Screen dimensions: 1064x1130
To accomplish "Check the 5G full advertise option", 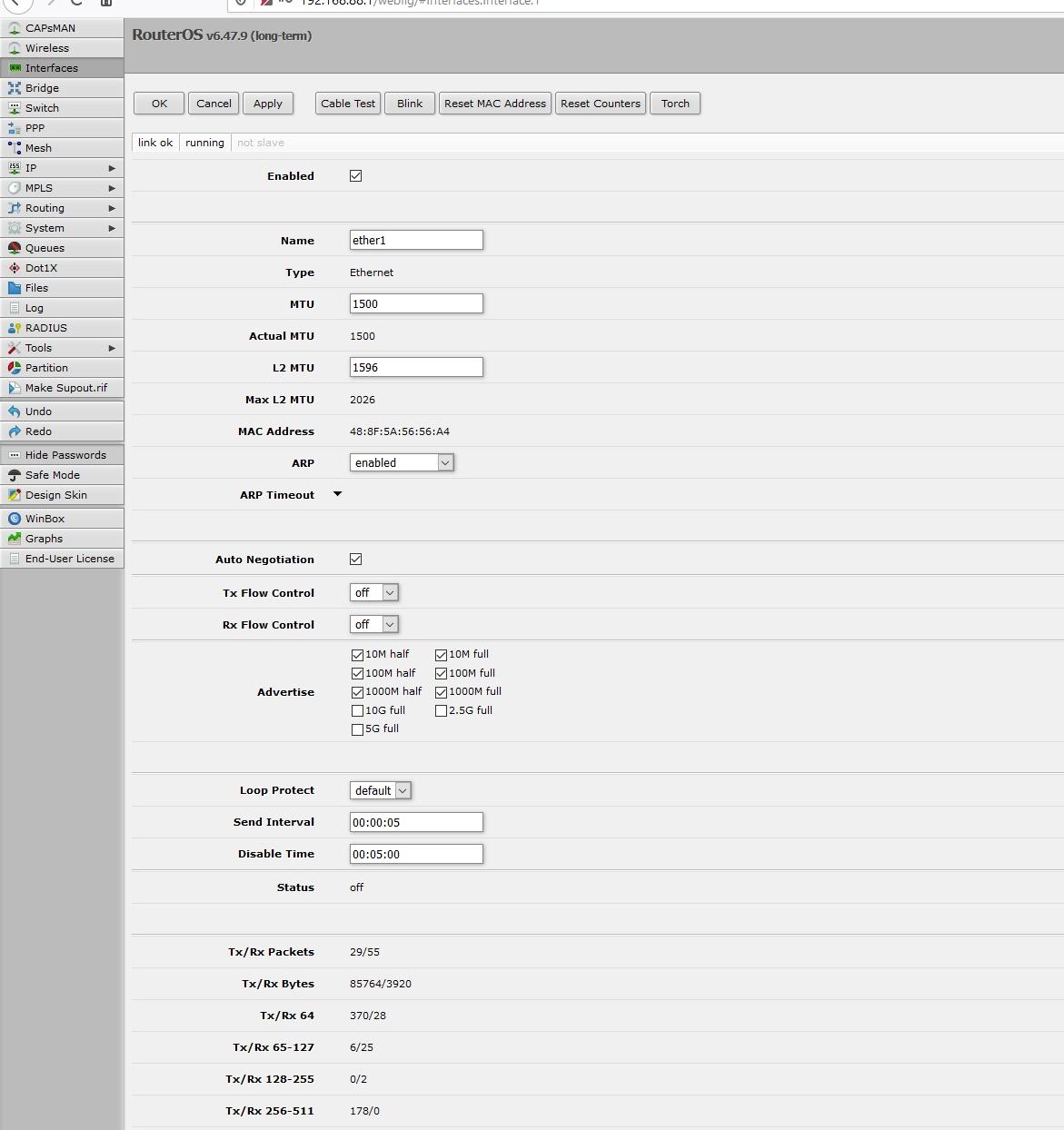I will pos(358,729).
